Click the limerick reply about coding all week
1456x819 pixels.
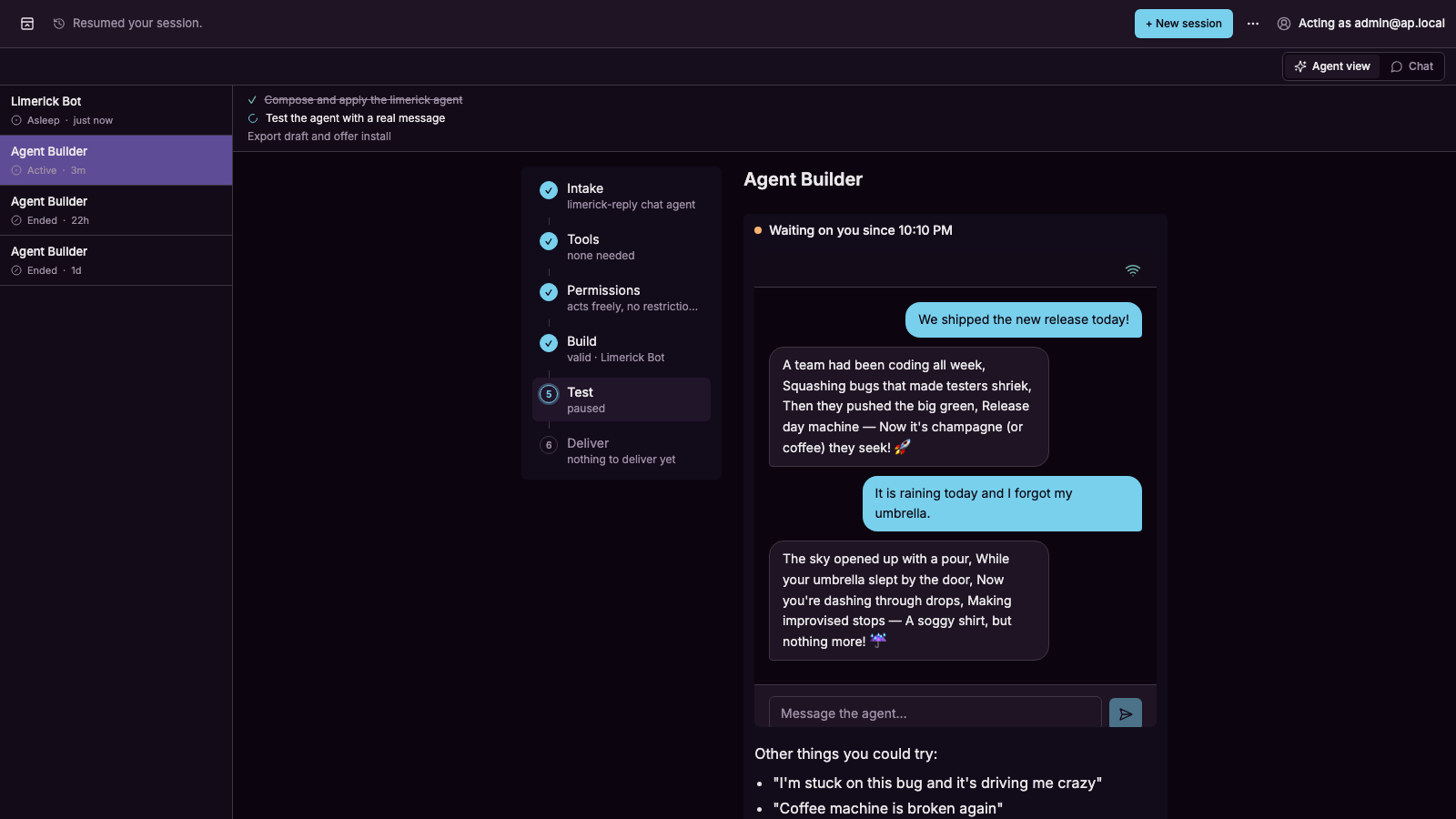point(909,407)
